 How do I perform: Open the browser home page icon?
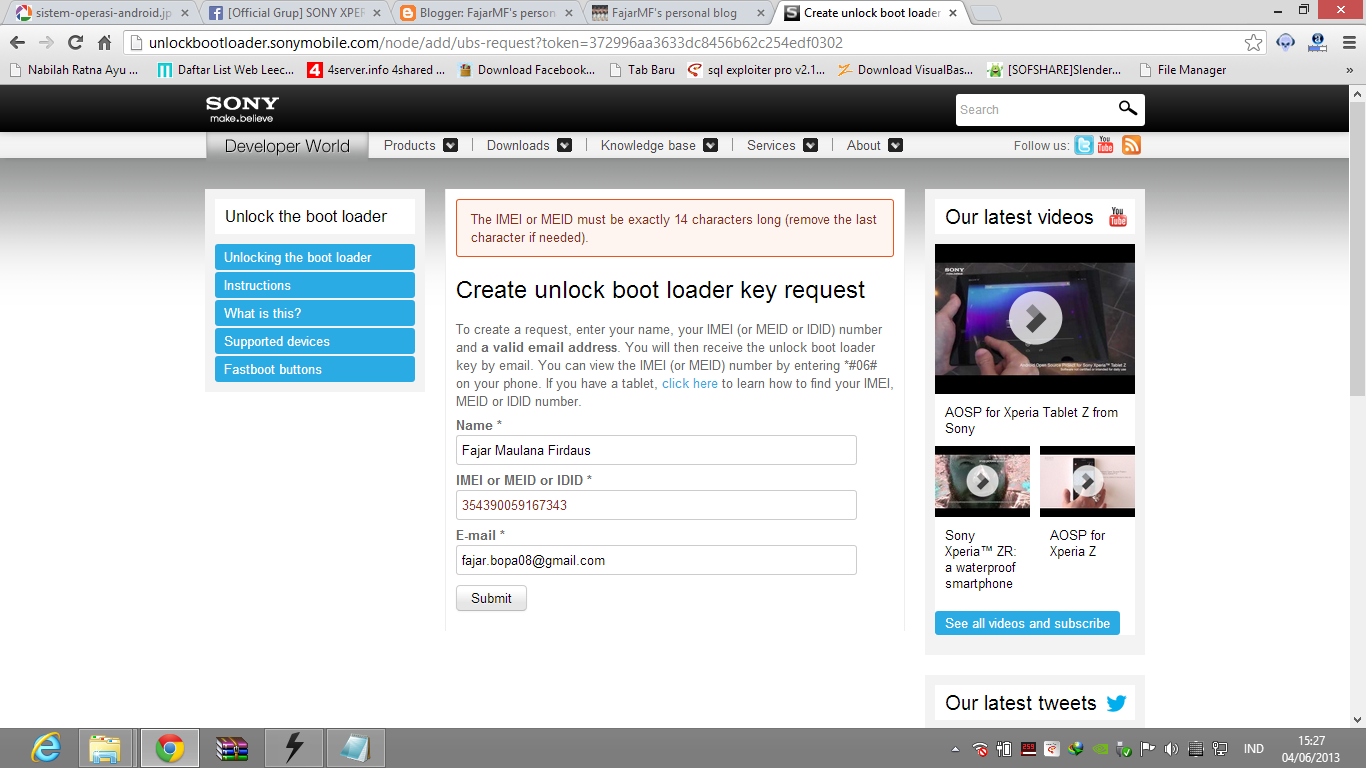(104, 43)
